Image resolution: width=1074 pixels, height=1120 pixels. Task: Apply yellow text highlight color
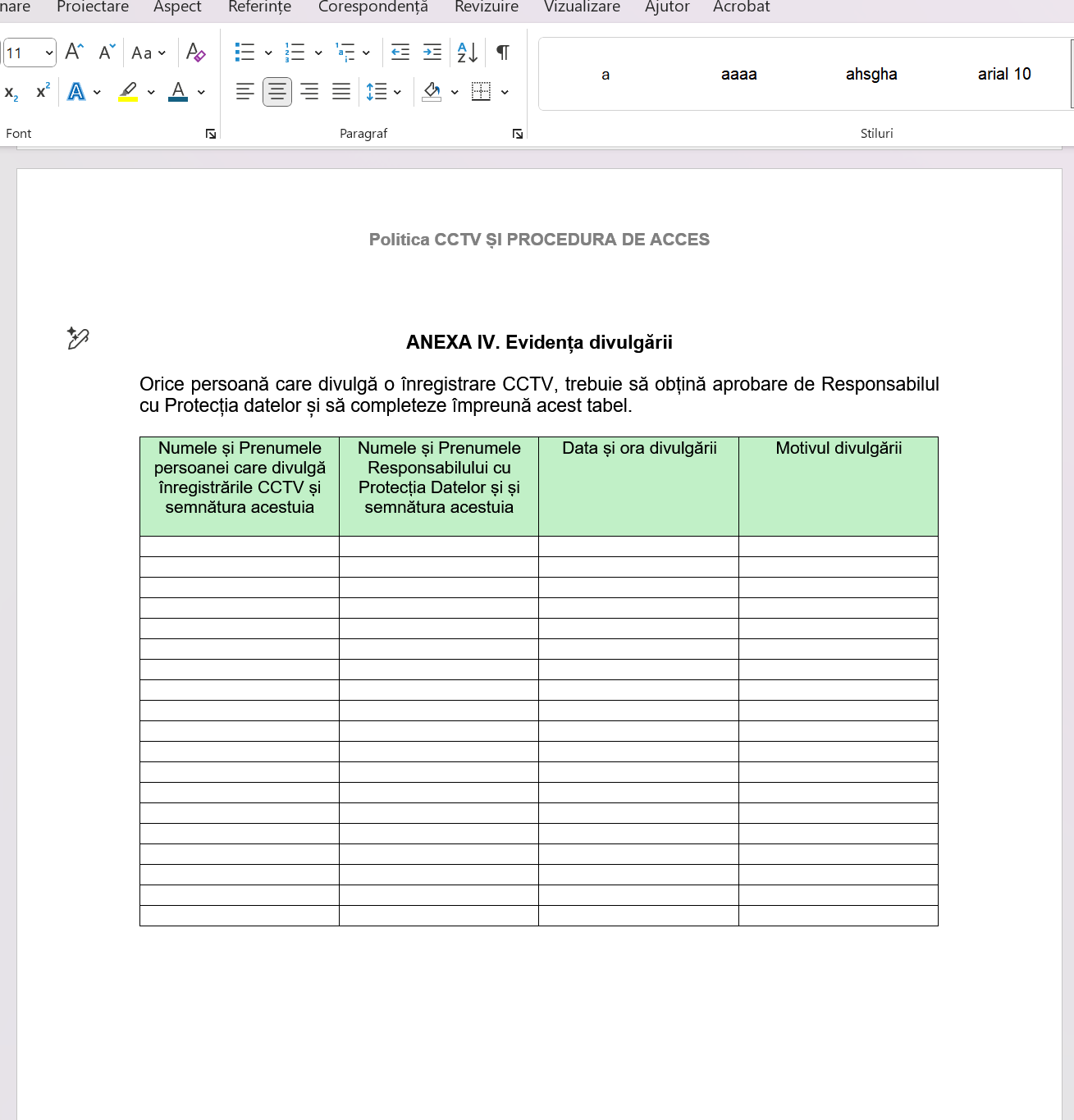128,91
